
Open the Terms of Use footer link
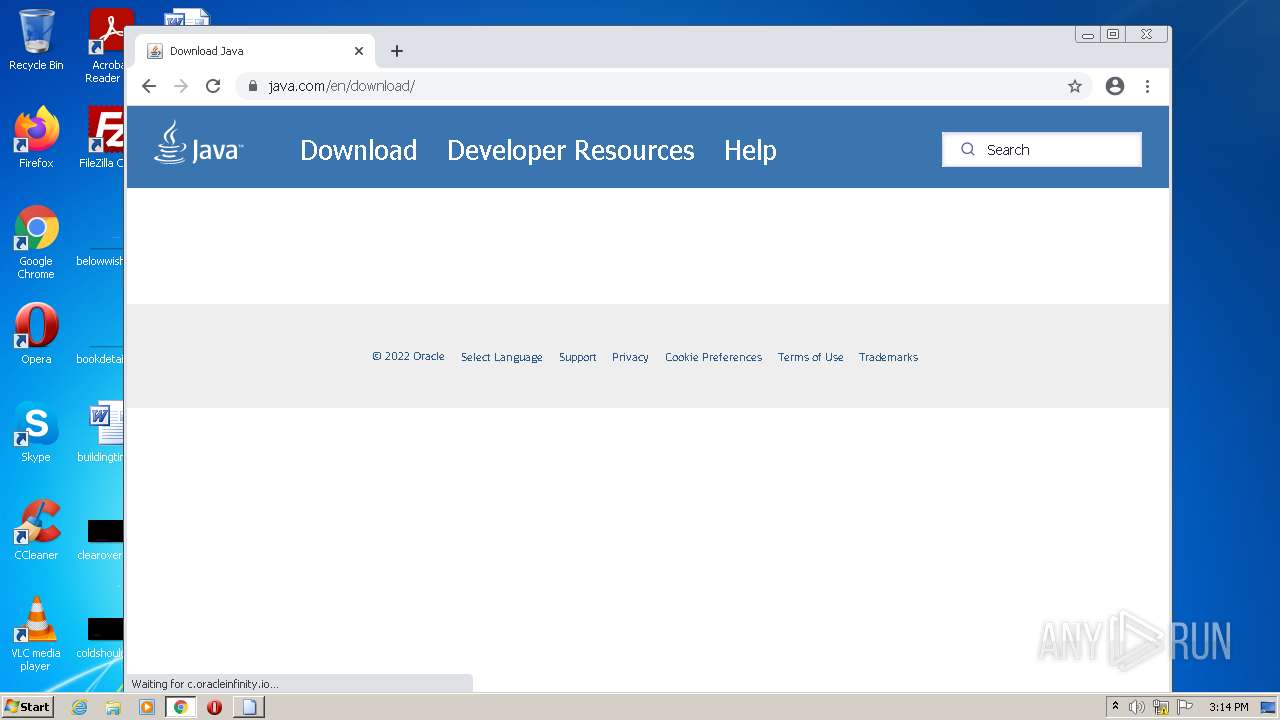tap(810, 357)
